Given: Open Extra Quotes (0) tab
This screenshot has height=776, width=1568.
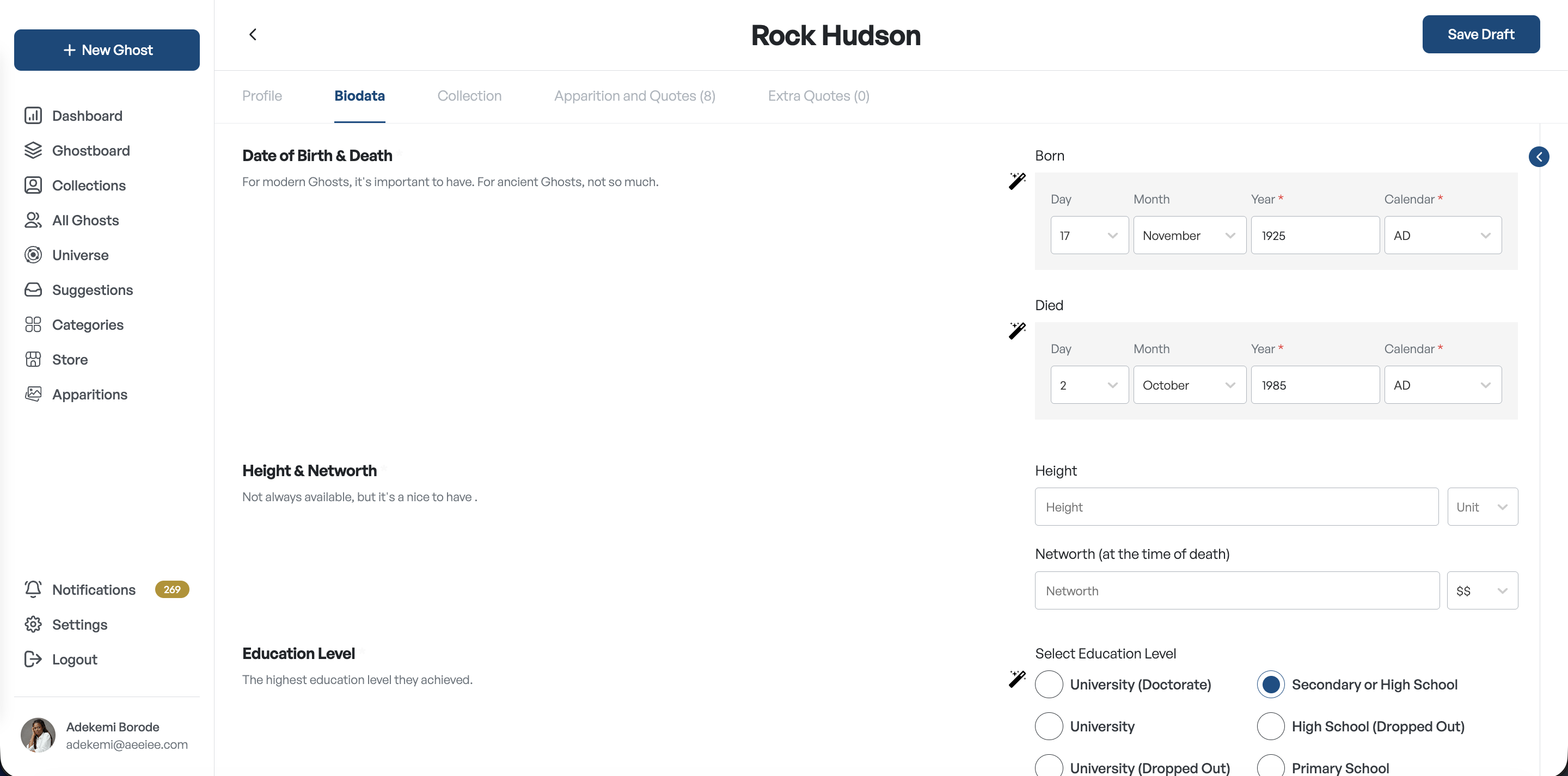Looking at the screenshot, I should click(x=819, y=96).
